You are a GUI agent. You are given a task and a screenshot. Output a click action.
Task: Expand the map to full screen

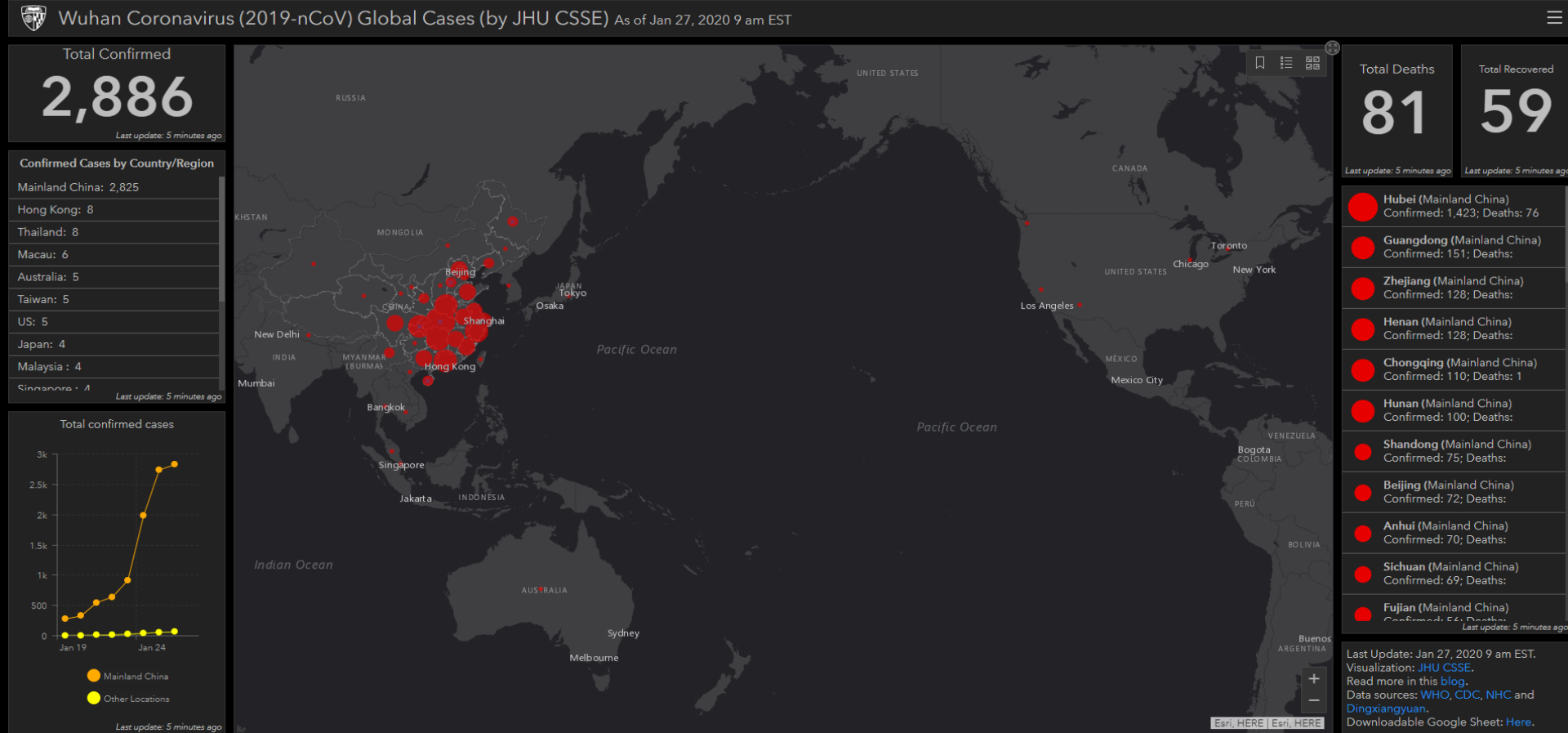coord(1332,48)
